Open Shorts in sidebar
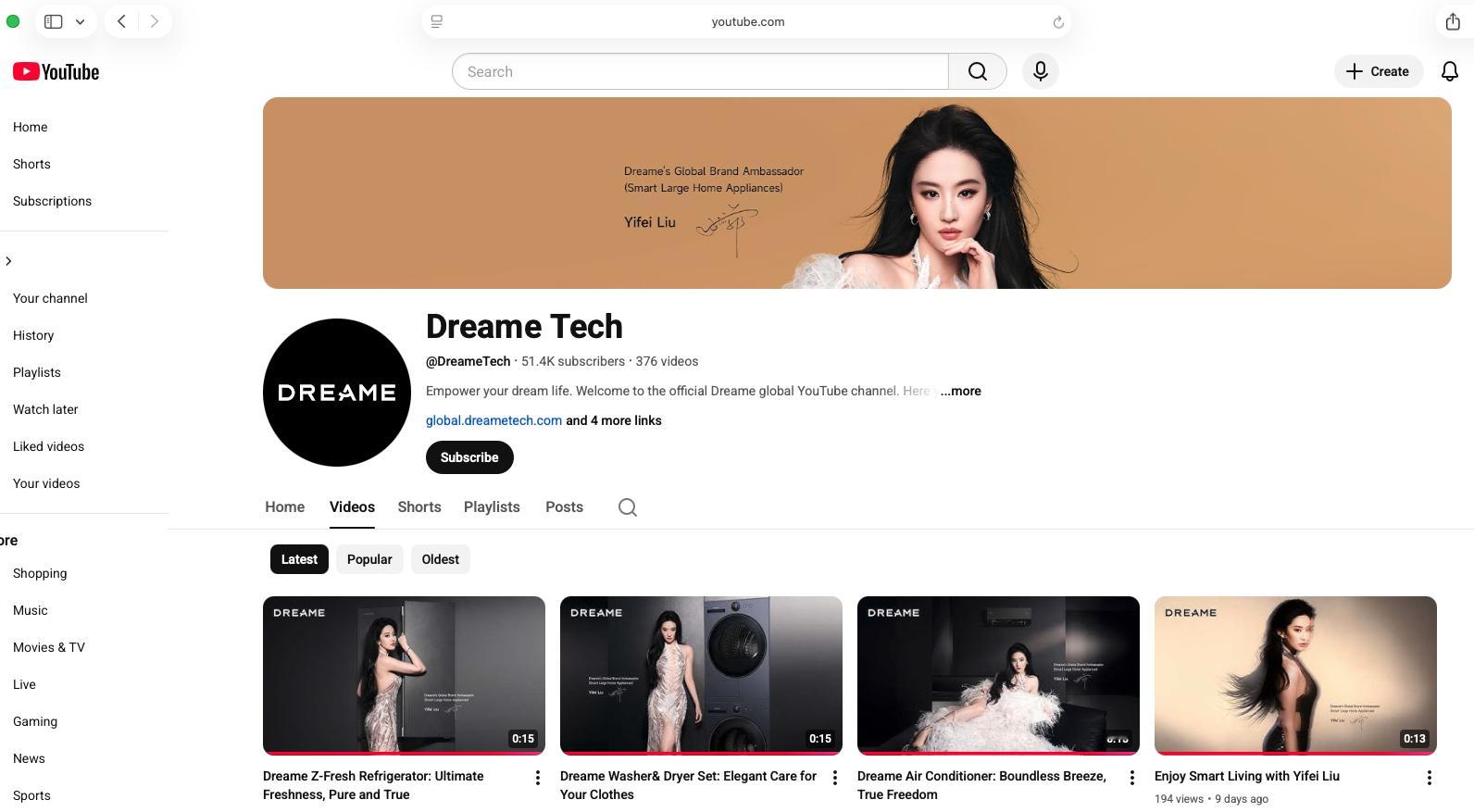Image resolution: width=1474 pixels, height=812 pixels. click(31, 164)
